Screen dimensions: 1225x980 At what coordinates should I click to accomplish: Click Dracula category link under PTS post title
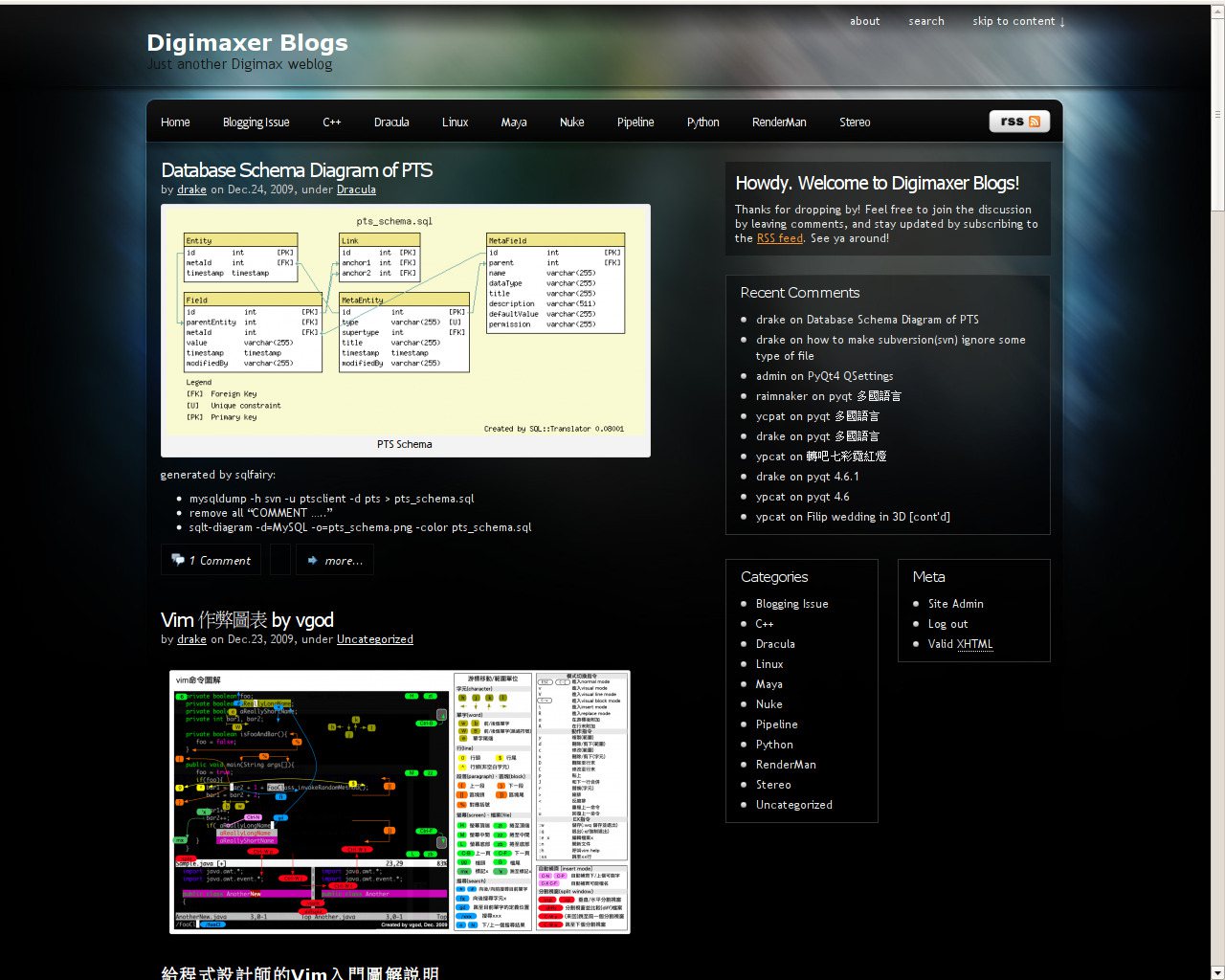click(356, 189)
